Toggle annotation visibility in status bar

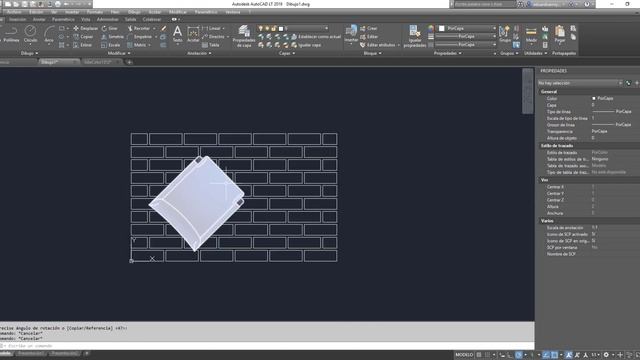click(x=569, y=355)
